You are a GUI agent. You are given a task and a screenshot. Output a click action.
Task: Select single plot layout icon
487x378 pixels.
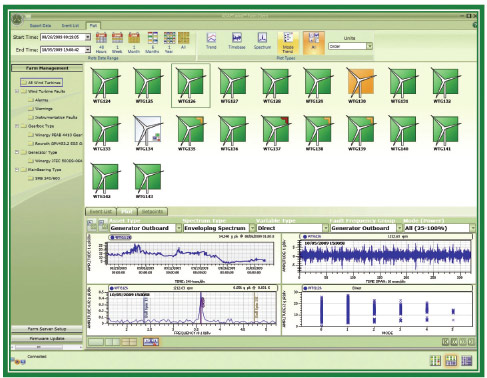(x=95, y=342)
